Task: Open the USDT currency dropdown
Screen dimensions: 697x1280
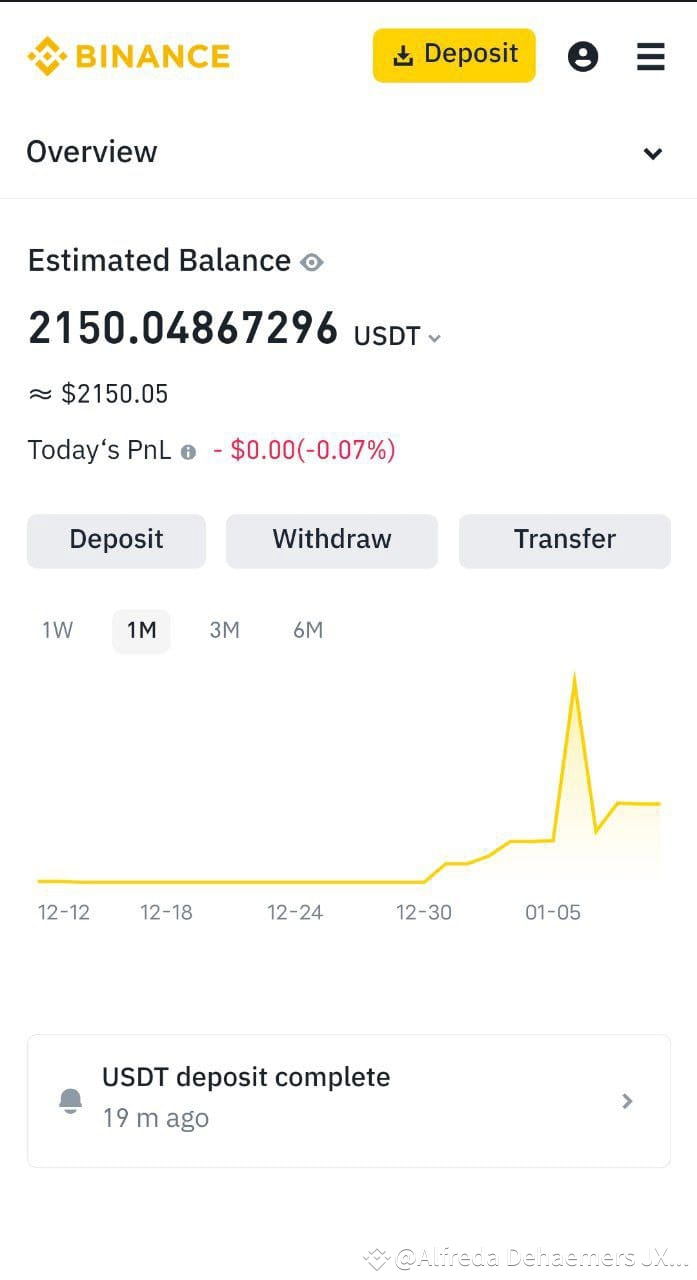Action: (434, 338)
